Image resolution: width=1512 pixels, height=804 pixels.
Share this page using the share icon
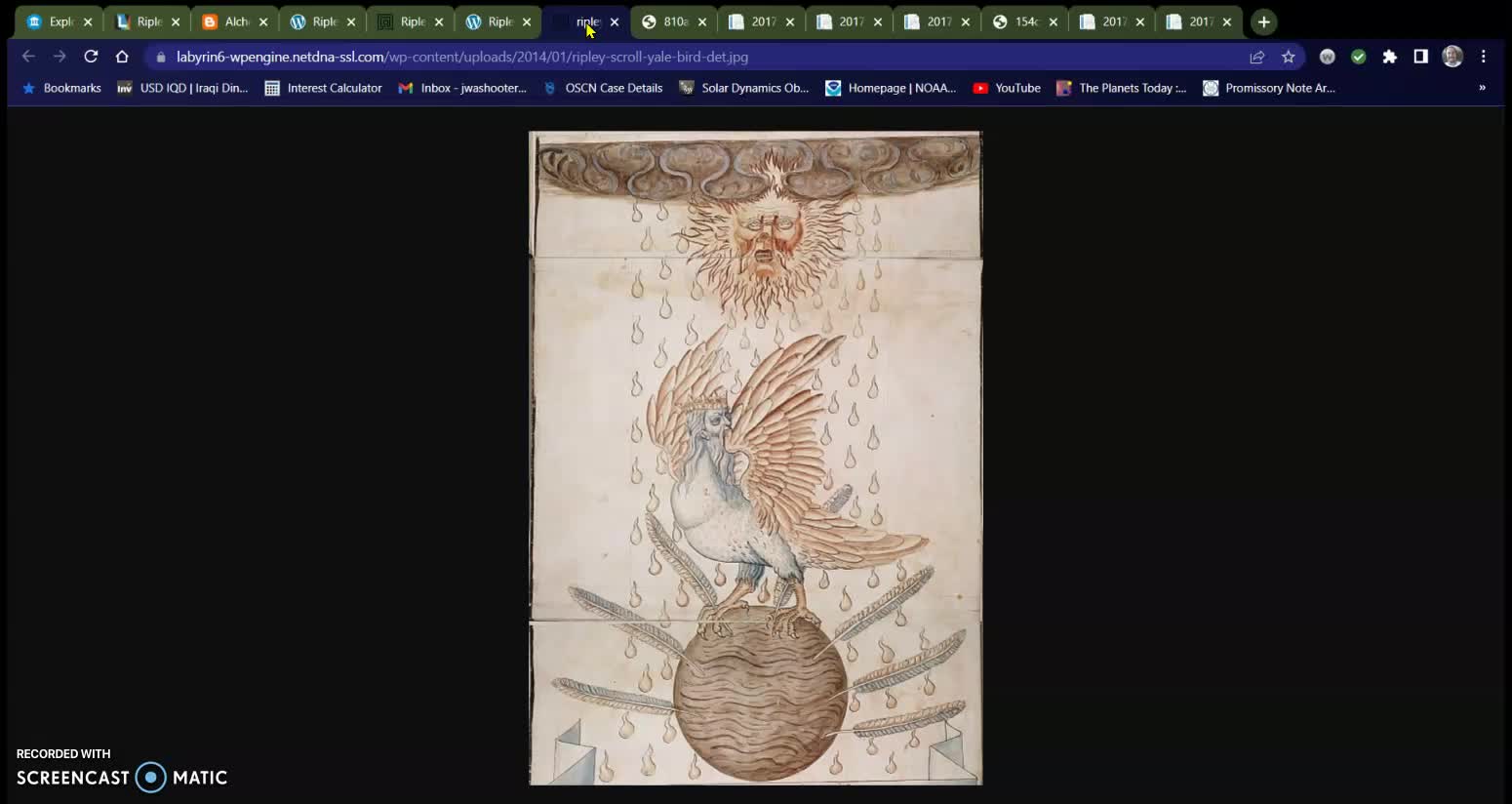click(x=1257, y=57)
